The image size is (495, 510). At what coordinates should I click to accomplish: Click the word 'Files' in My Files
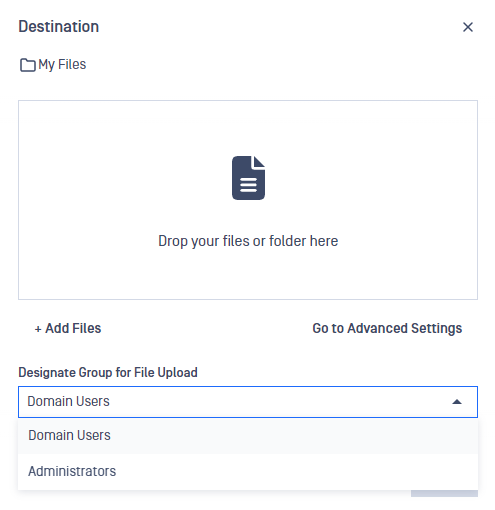72,64
